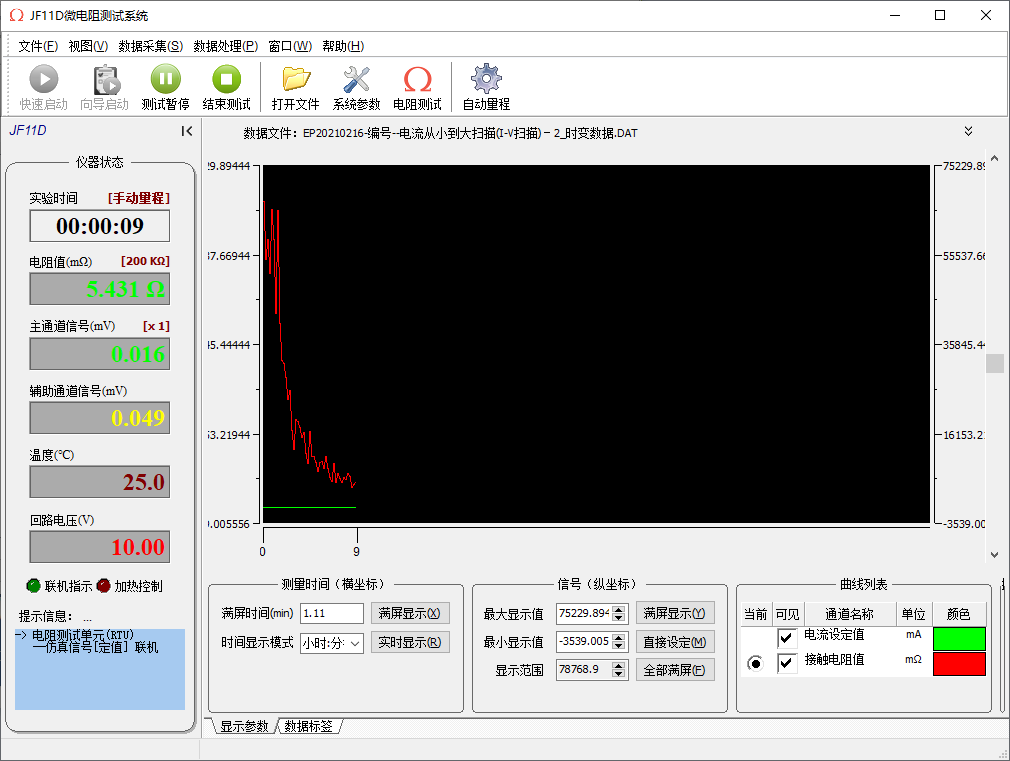
Task: Click the 25.0 temperature readout
Action: coord(100,482)
